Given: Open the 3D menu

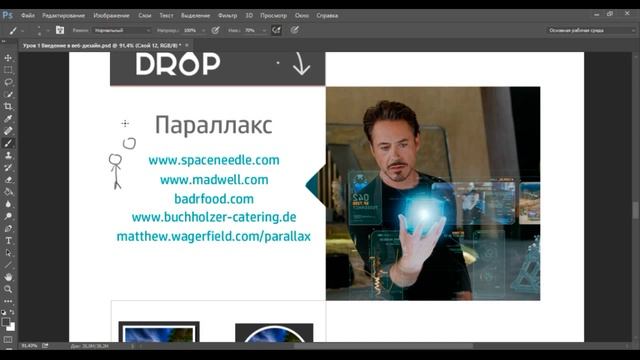Looking at the screenshot, I should click(x=249, y=16).
